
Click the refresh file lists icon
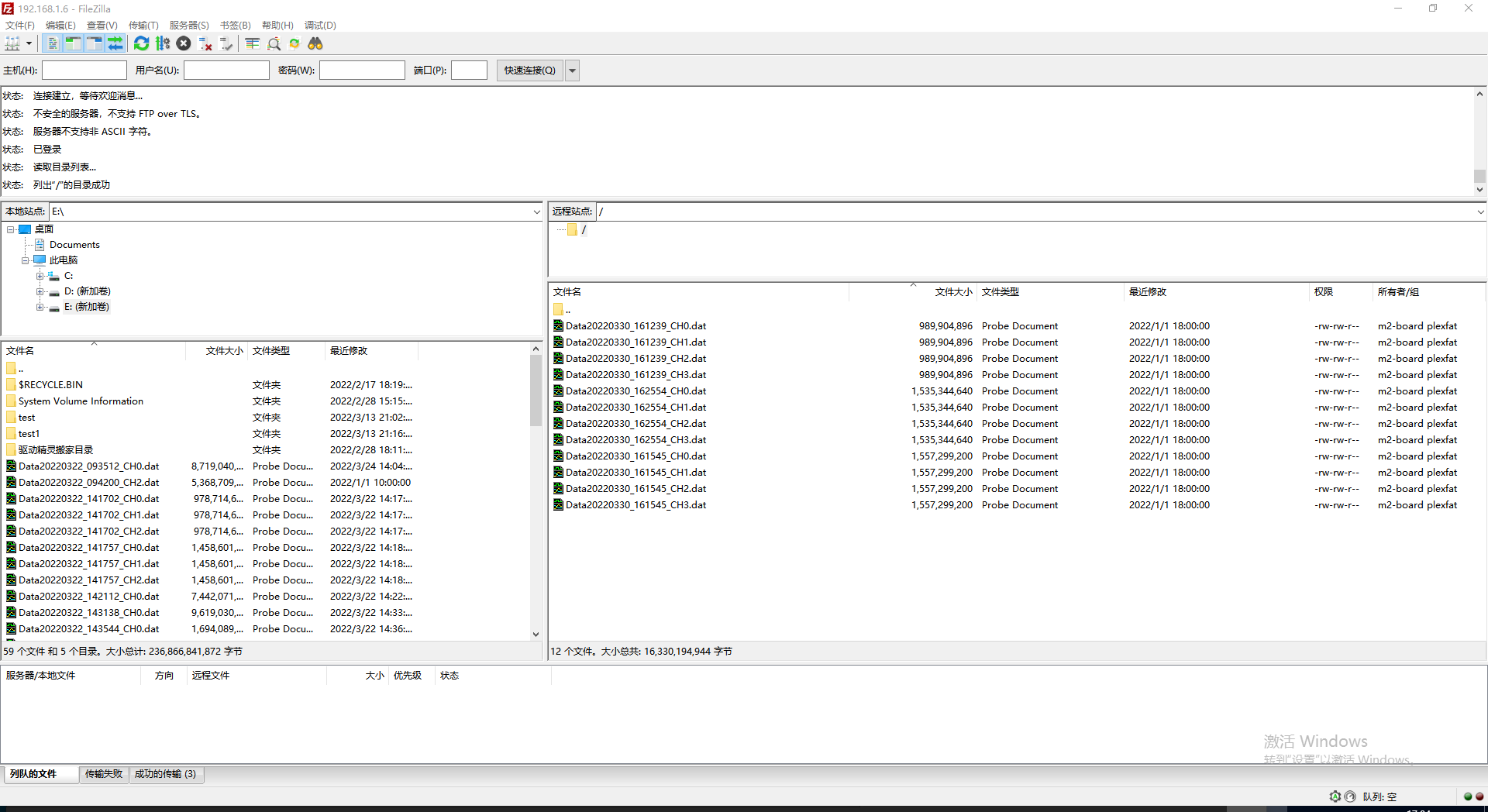pyautogui.click(x=141, y=44)
